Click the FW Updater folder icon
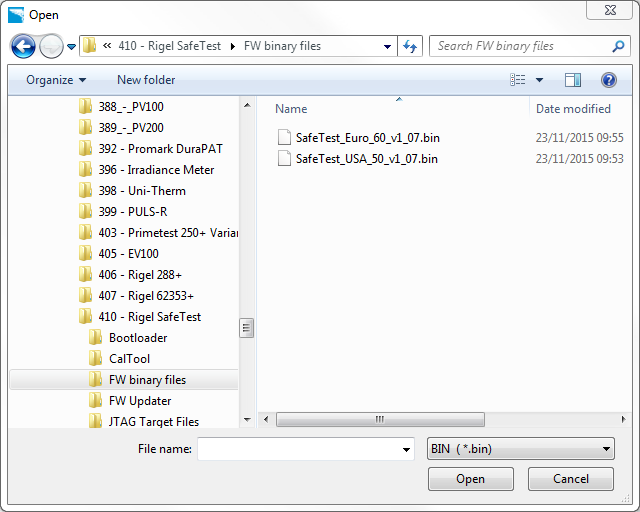This screenshot has width=640, height=512. pyautogui.click(x=96, y=401)
